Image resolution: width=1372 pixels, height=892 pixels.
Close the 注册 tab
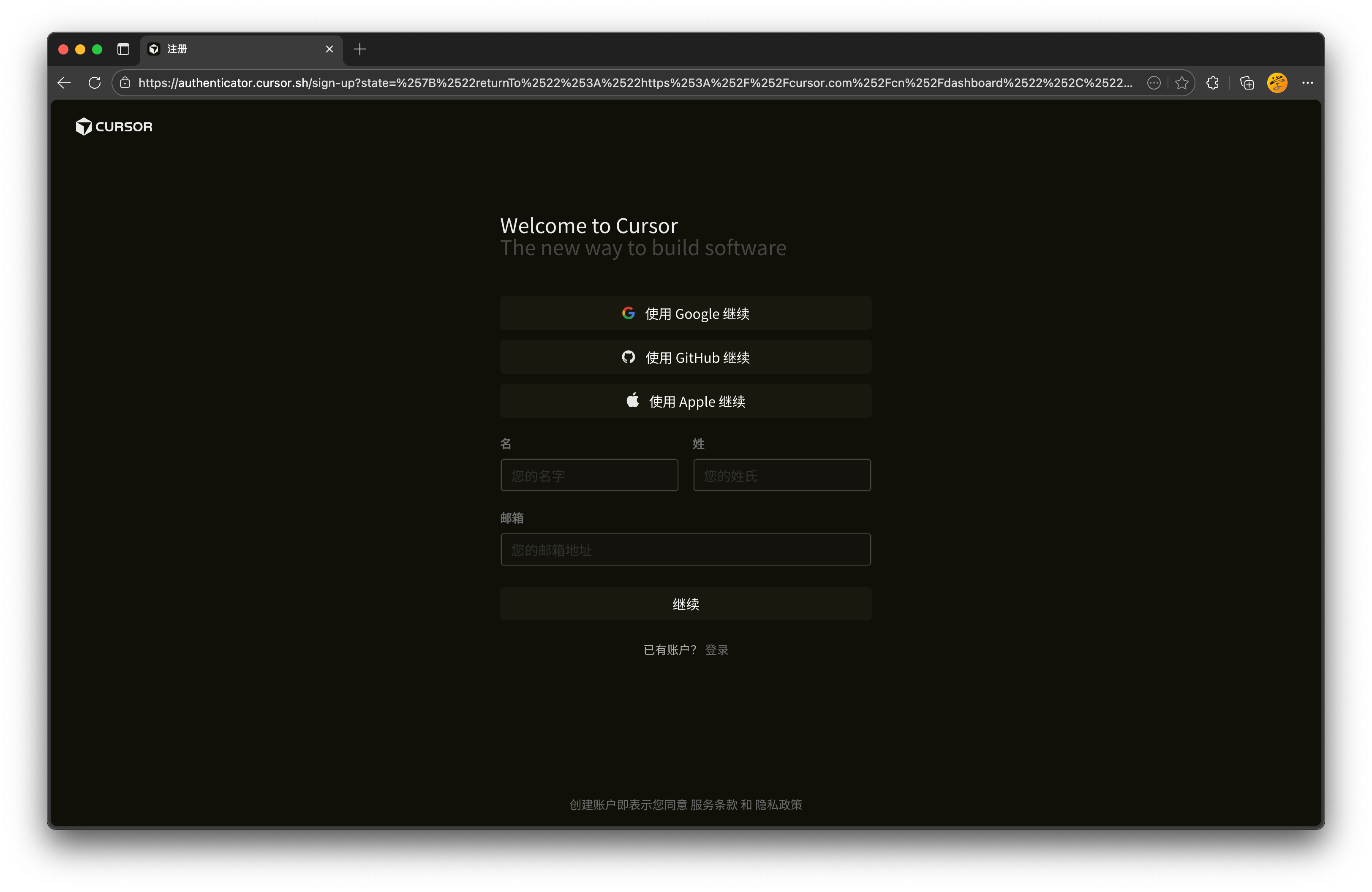[x=329, y=49]
